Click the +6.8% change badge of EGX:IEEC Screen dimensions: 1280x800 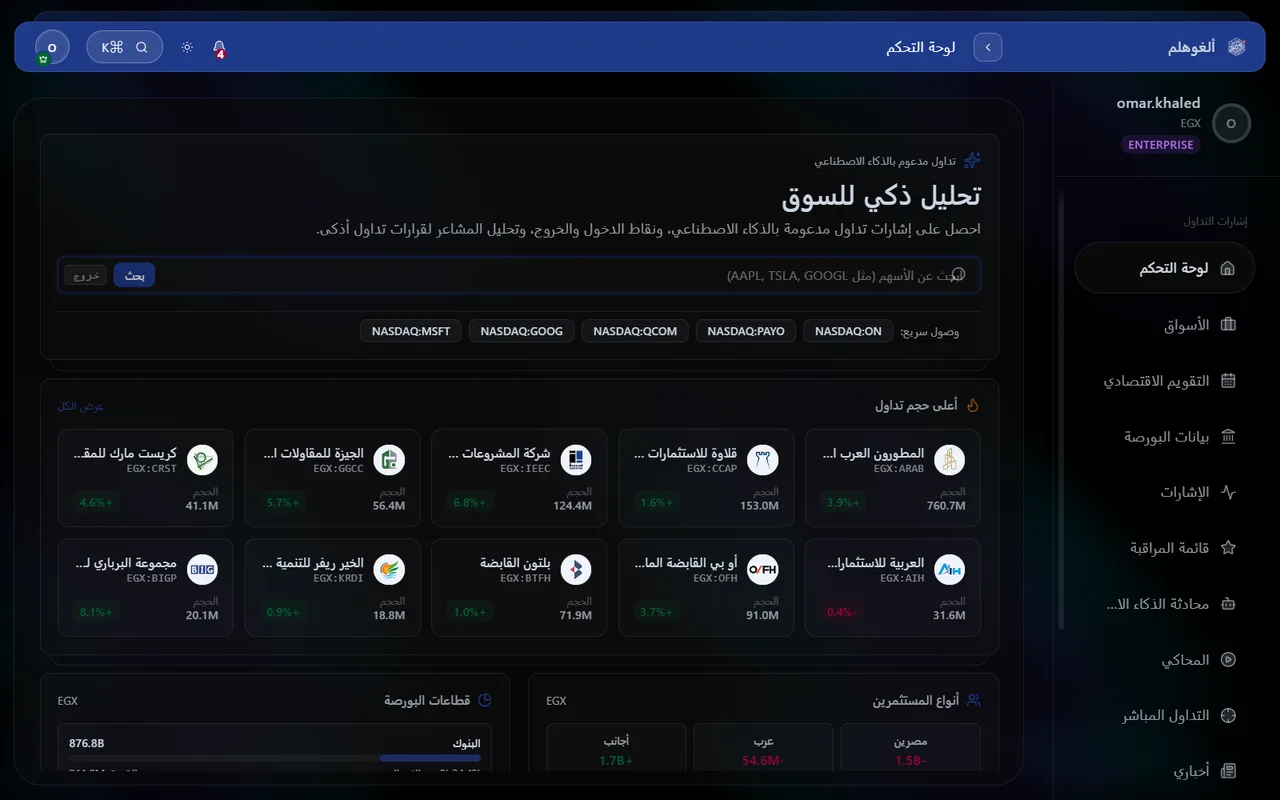470,502
